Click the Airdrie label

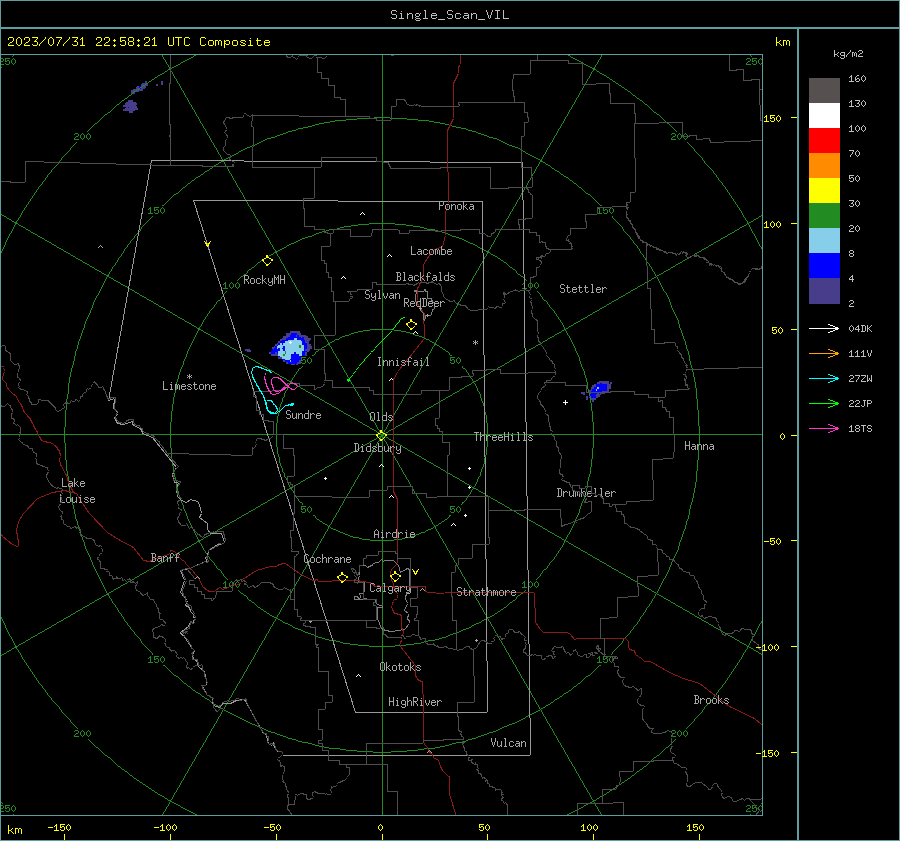tap(394, 534)
